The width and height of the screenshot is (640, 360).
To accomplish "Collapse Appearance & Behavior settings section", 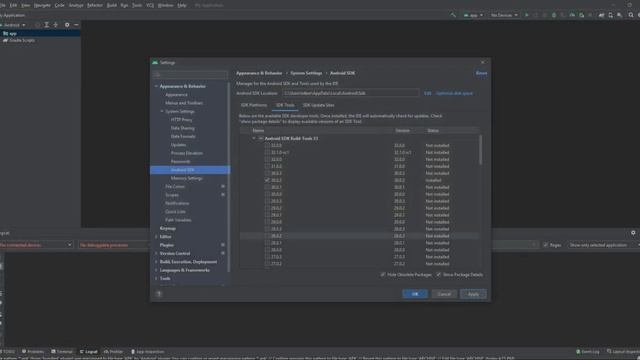I will click(156, 86).
